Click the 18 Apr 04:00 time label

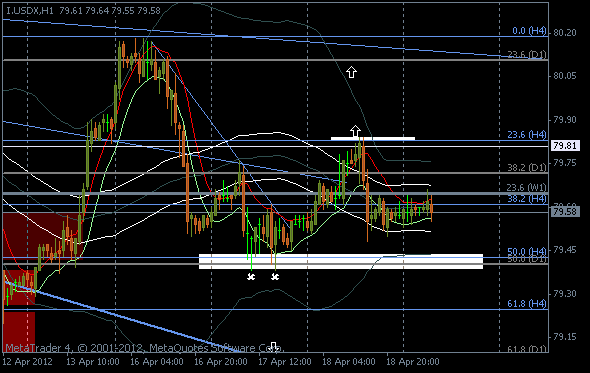click(x=349, y=362)
